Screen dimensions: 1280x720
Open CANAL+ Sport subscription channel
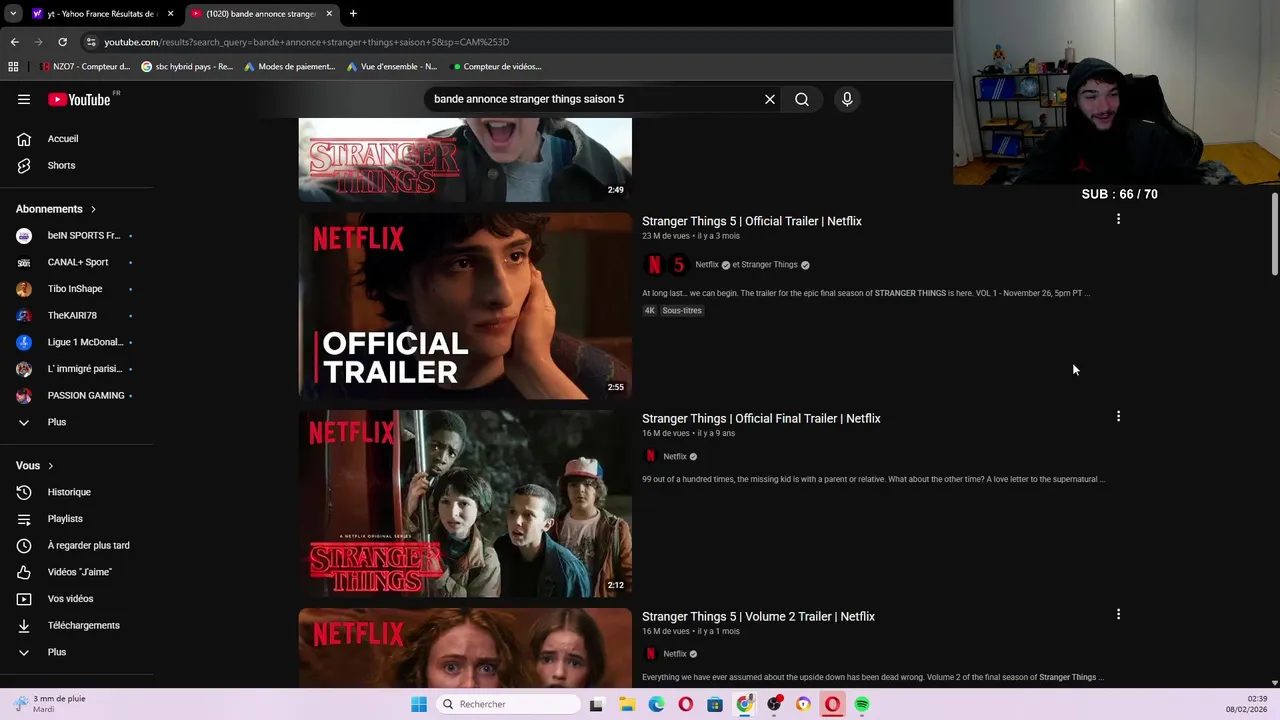[76, 262]
